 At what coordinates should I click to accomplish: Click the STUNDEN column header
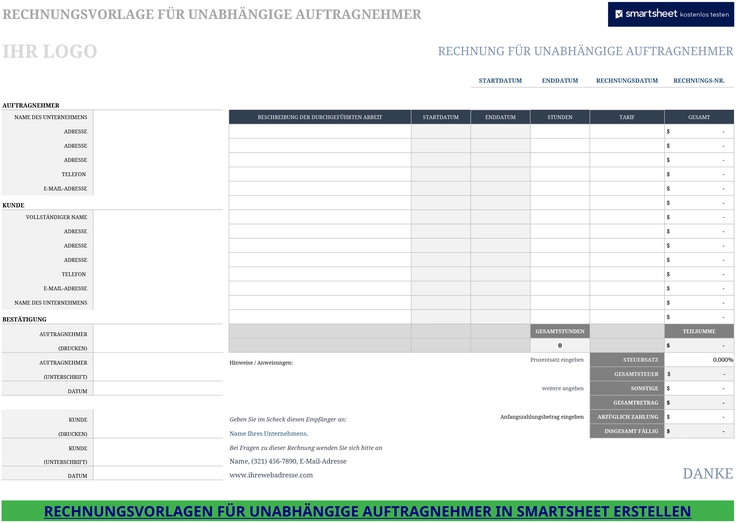click(560, 117)
